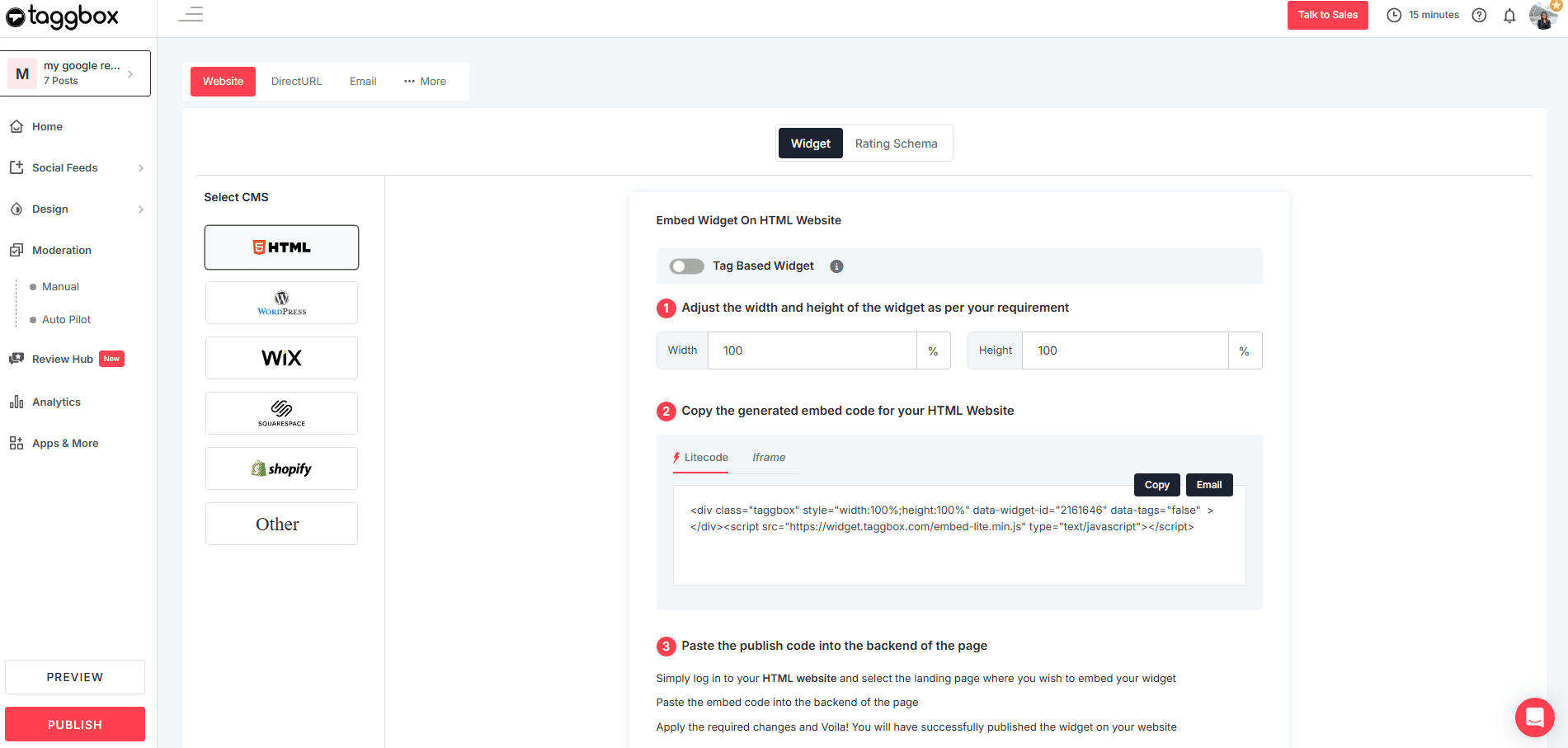The width and height of the screenshot is (1568, 748).
Task: Open the chat support bubble
Action: click(x=1534, y=717)
